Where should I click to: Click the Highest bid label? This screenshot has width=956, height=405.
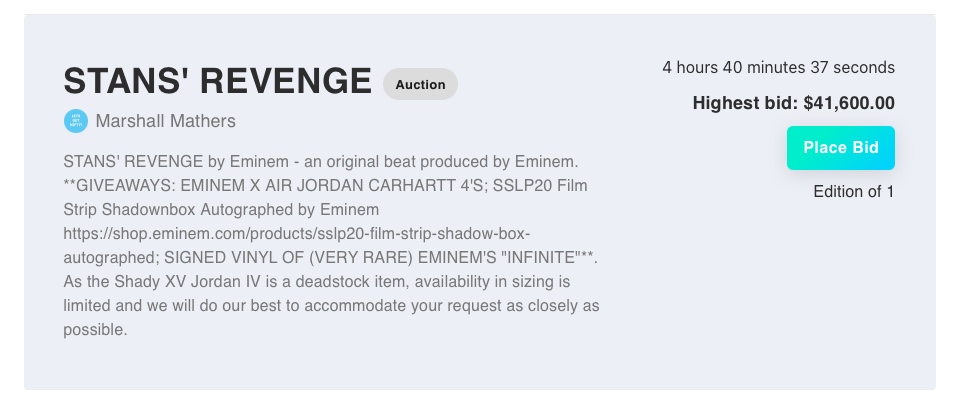coord(745,103)
